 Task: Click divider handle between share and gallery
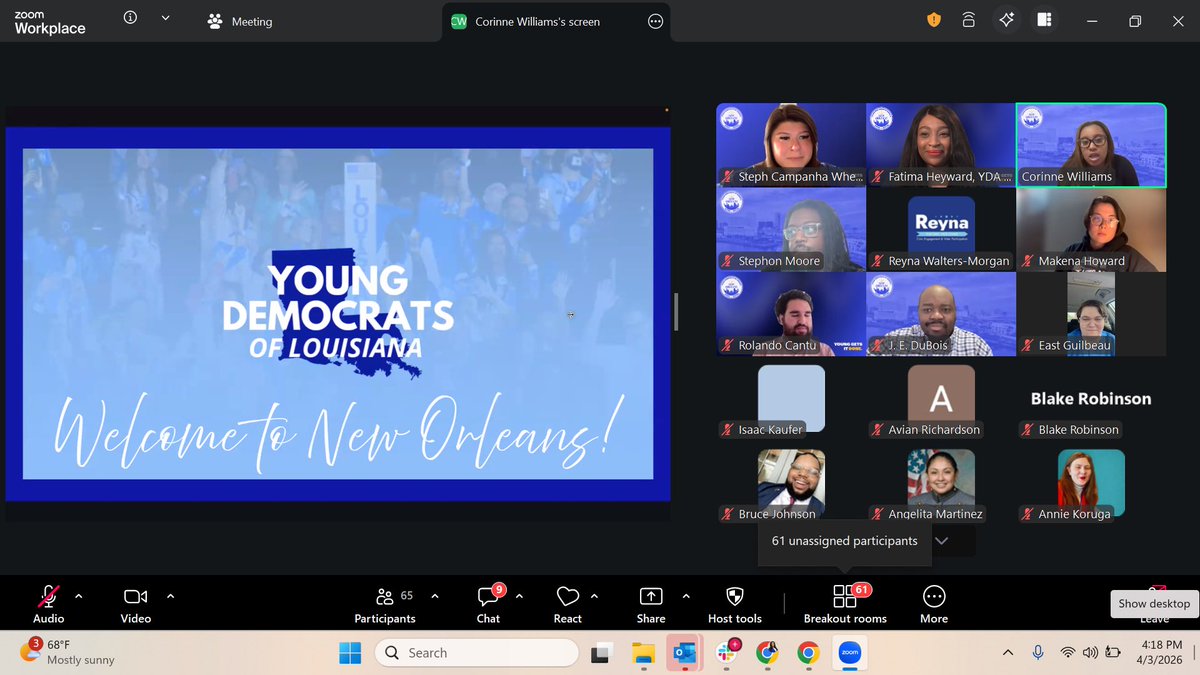pyautogui.click(x=677, y=312)
